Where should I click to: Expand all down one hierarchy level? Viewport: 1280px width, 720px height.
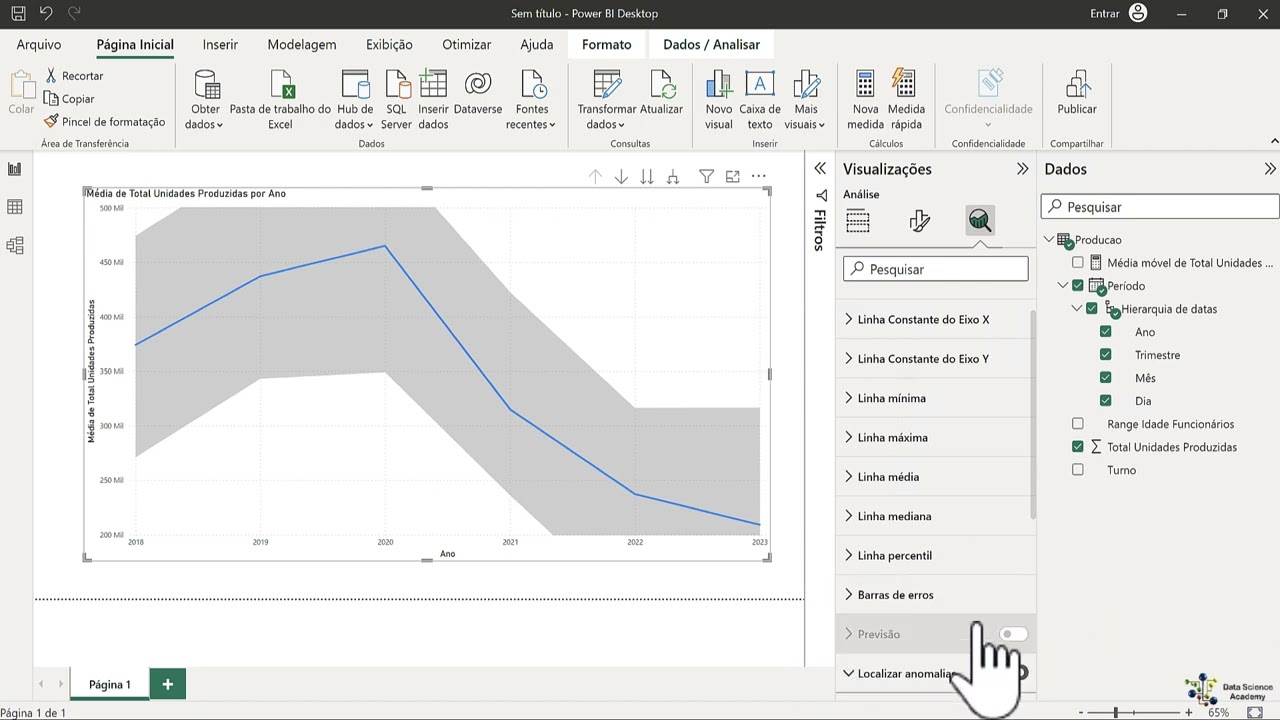pos(673,176)
